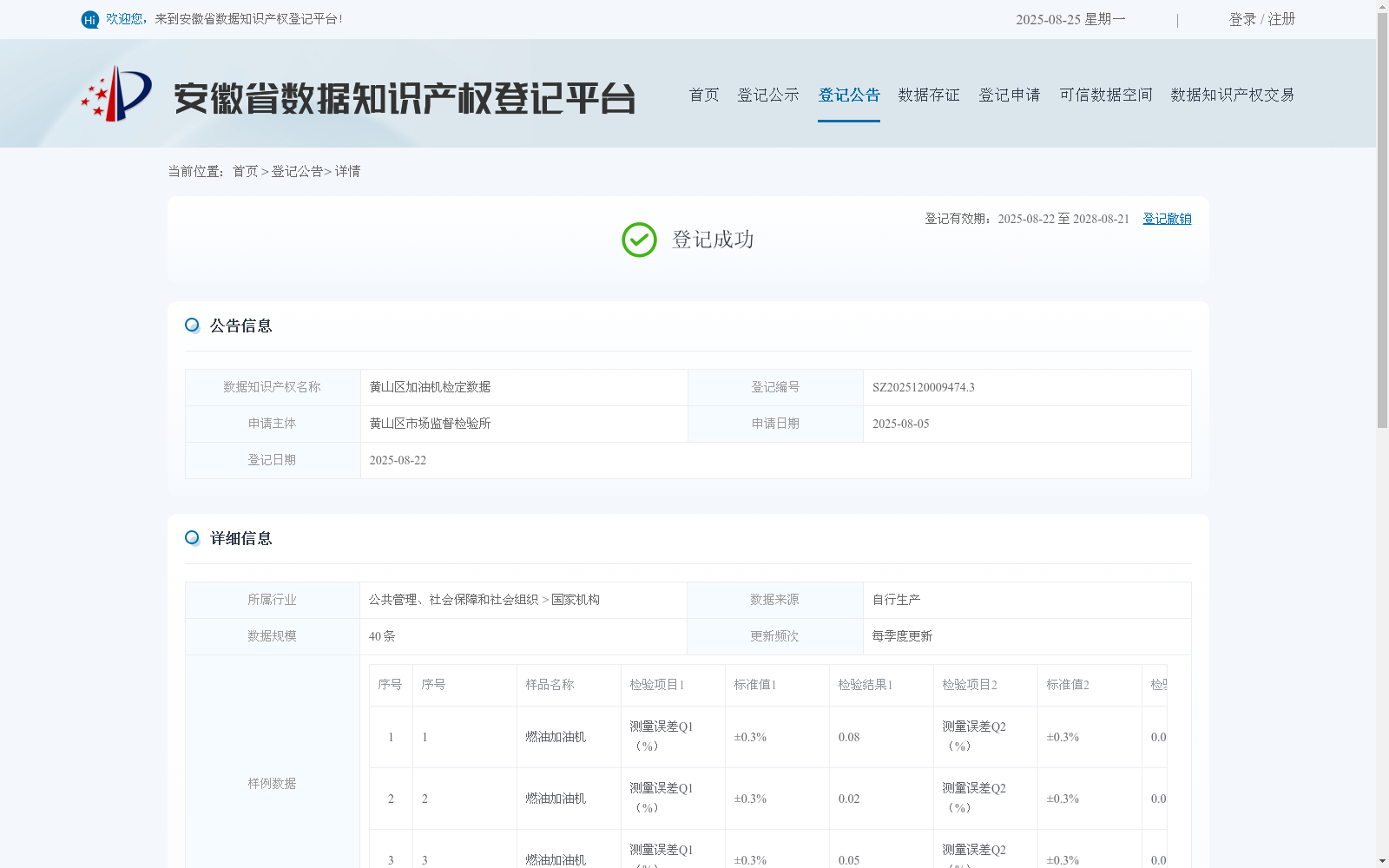1389x868 pixels.
Task: Select the 登记公告 navigation tab
Action: pyautogui.click(x=849, y=95)
